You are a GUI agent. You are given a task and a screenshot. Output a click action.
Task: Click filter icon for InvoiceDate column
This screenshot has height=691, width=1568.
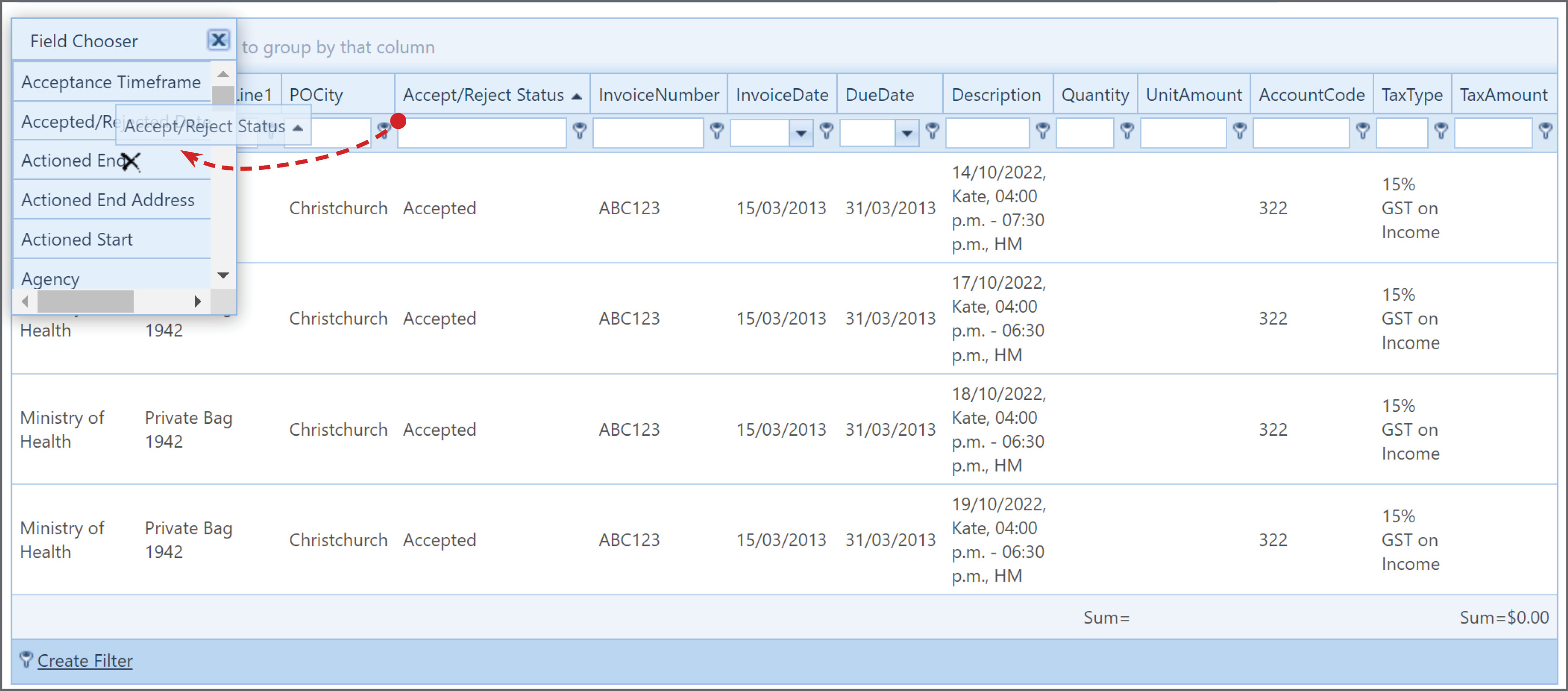pos(827,130)
